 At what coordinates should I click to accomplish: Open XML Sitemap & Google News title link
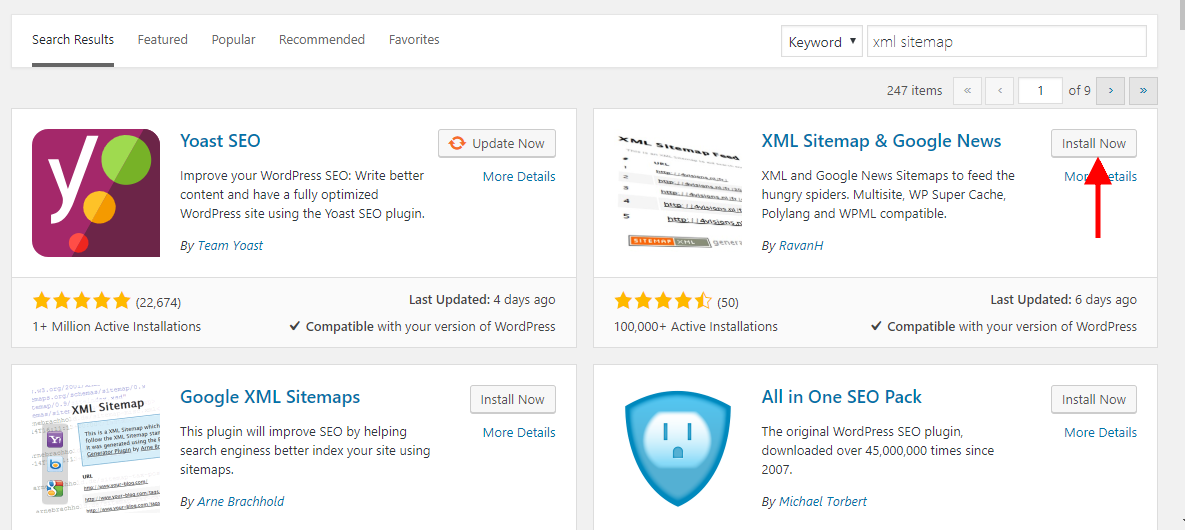(x=881, y=141)
